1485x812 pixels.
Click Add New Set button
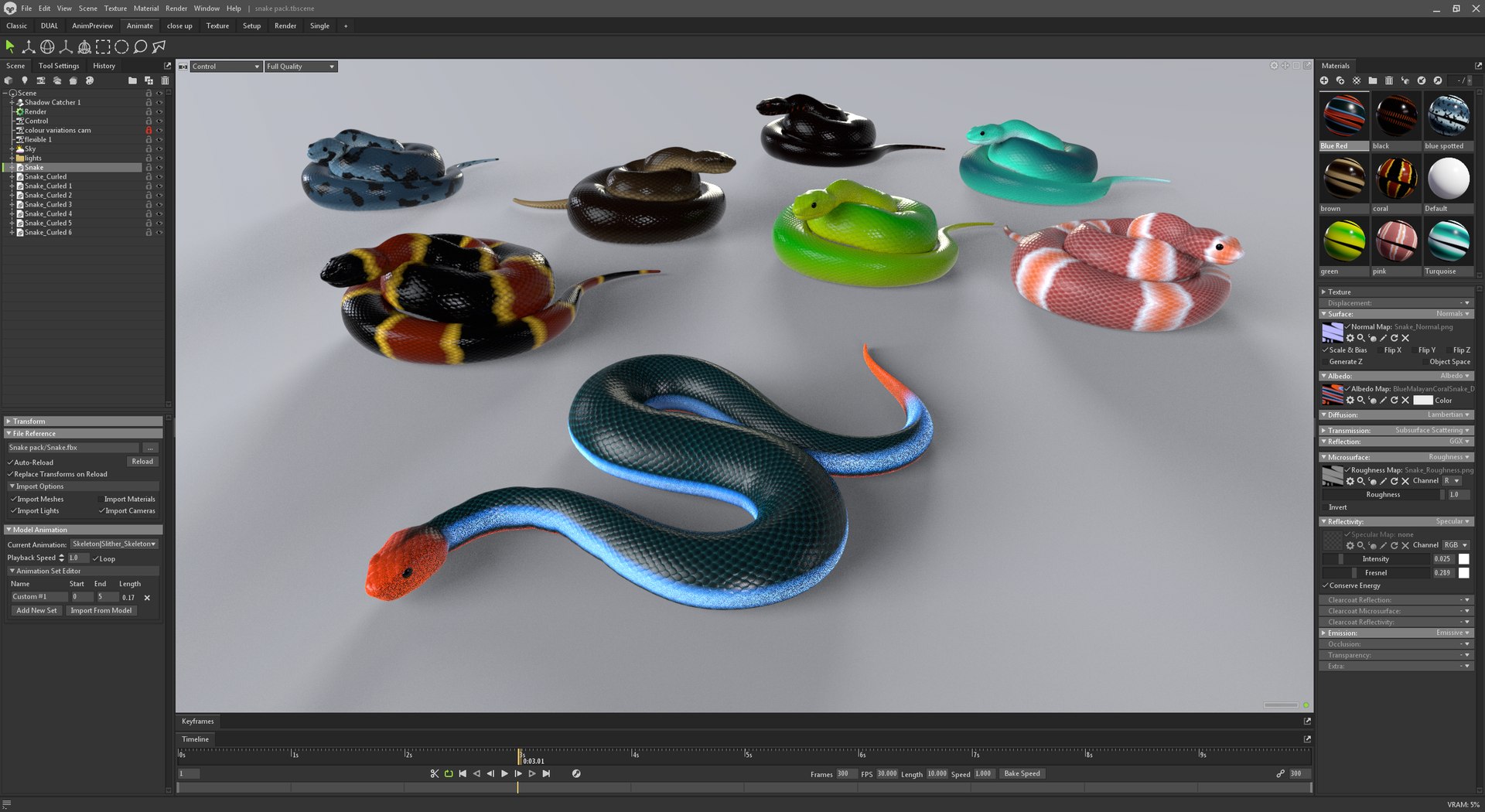36,611
